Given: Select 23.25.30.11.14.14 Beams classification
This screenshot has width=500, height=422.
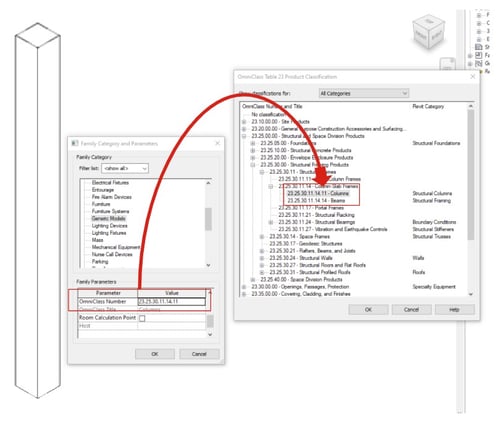Looking at the screenshot, I should point(316,200).
